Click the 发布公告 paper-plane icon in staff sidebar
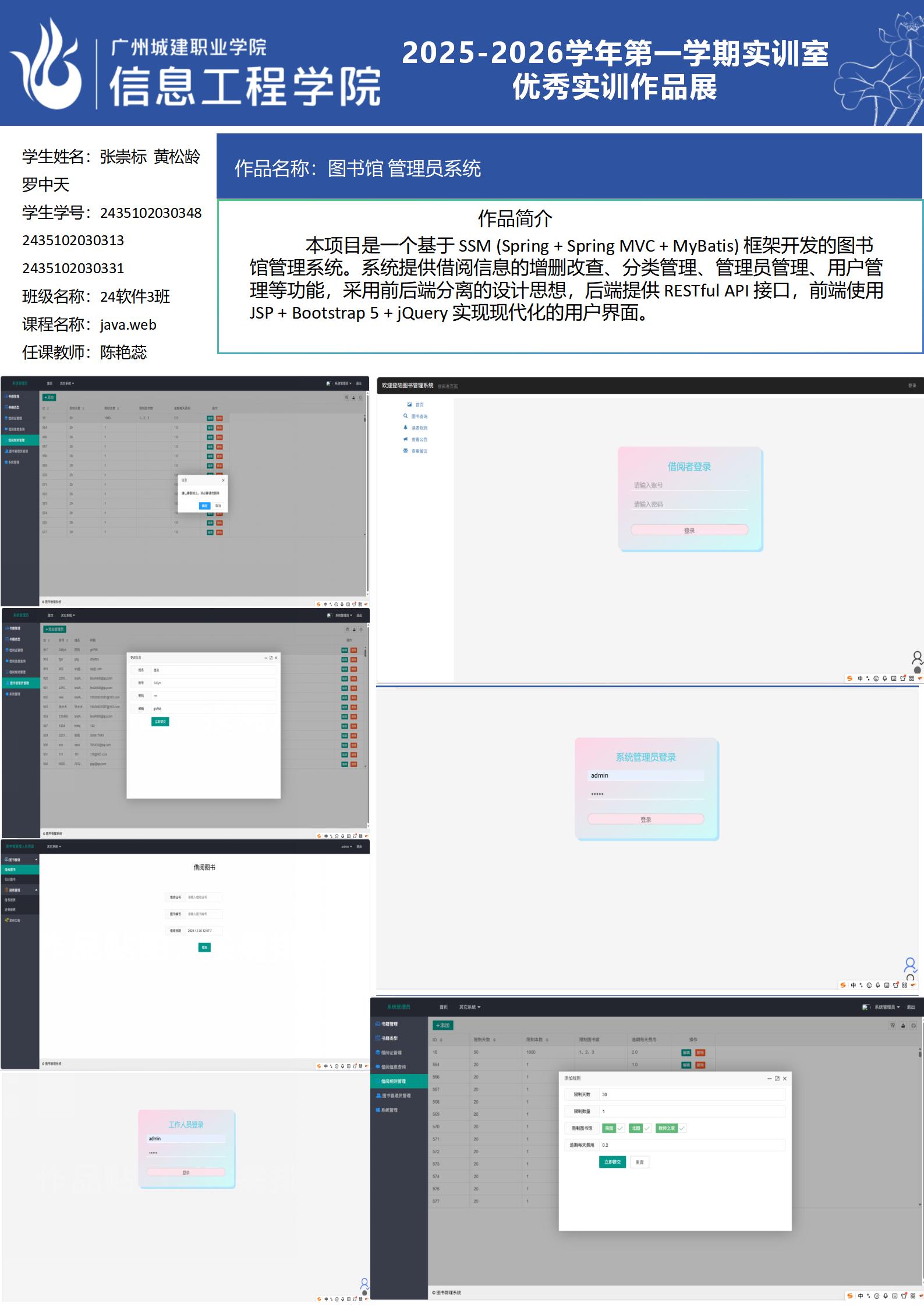The image size is (924, 1307). click(6, 920)
